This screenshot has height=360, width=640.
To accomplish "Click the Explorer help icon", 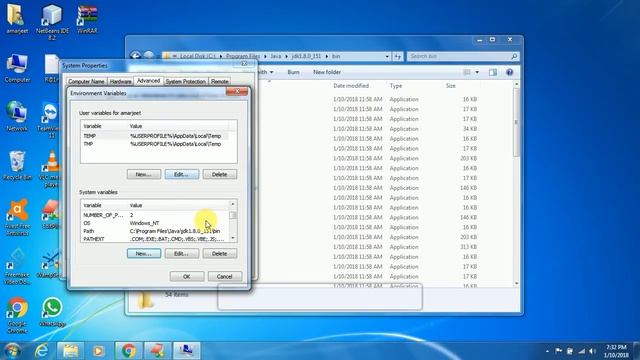I will click(509, 72).
